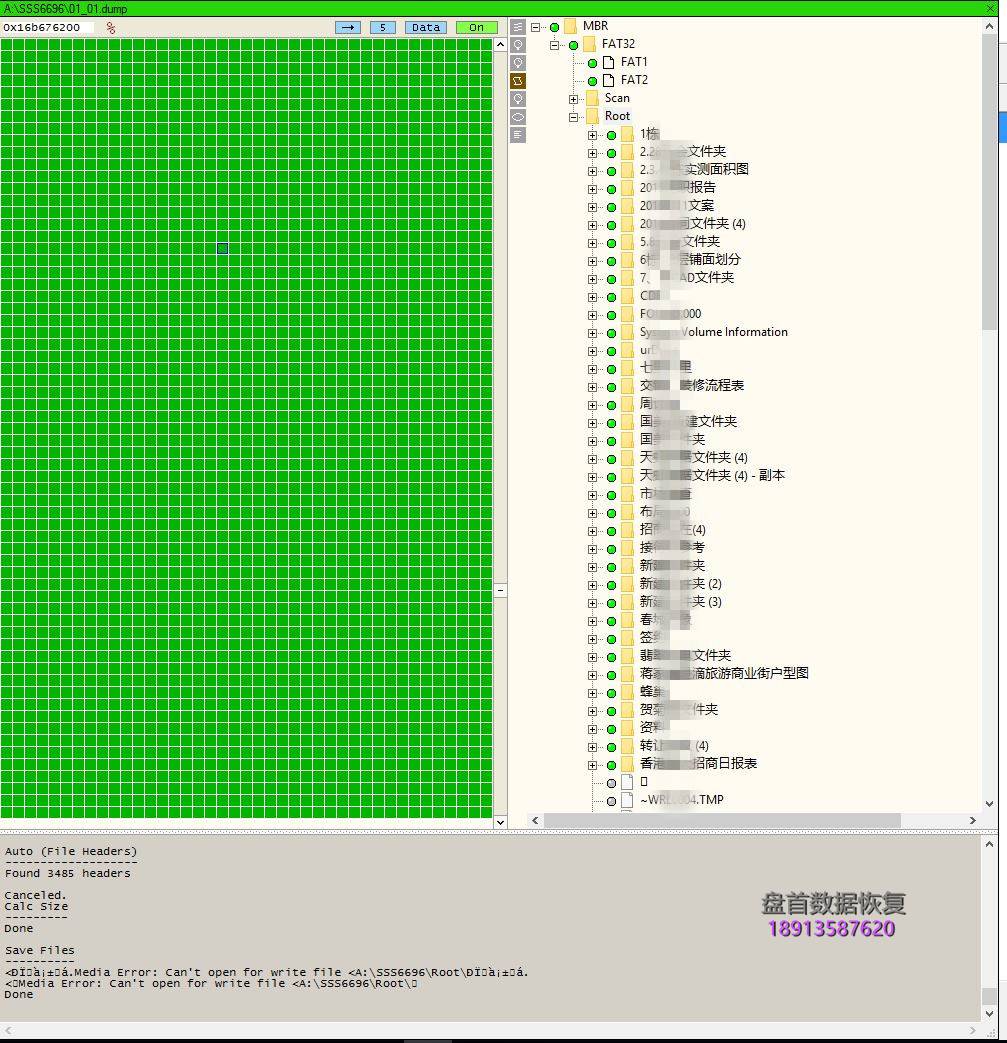Toggle the green On button
Viewport: 1007px width, 1043px height.
coord(476,27)
